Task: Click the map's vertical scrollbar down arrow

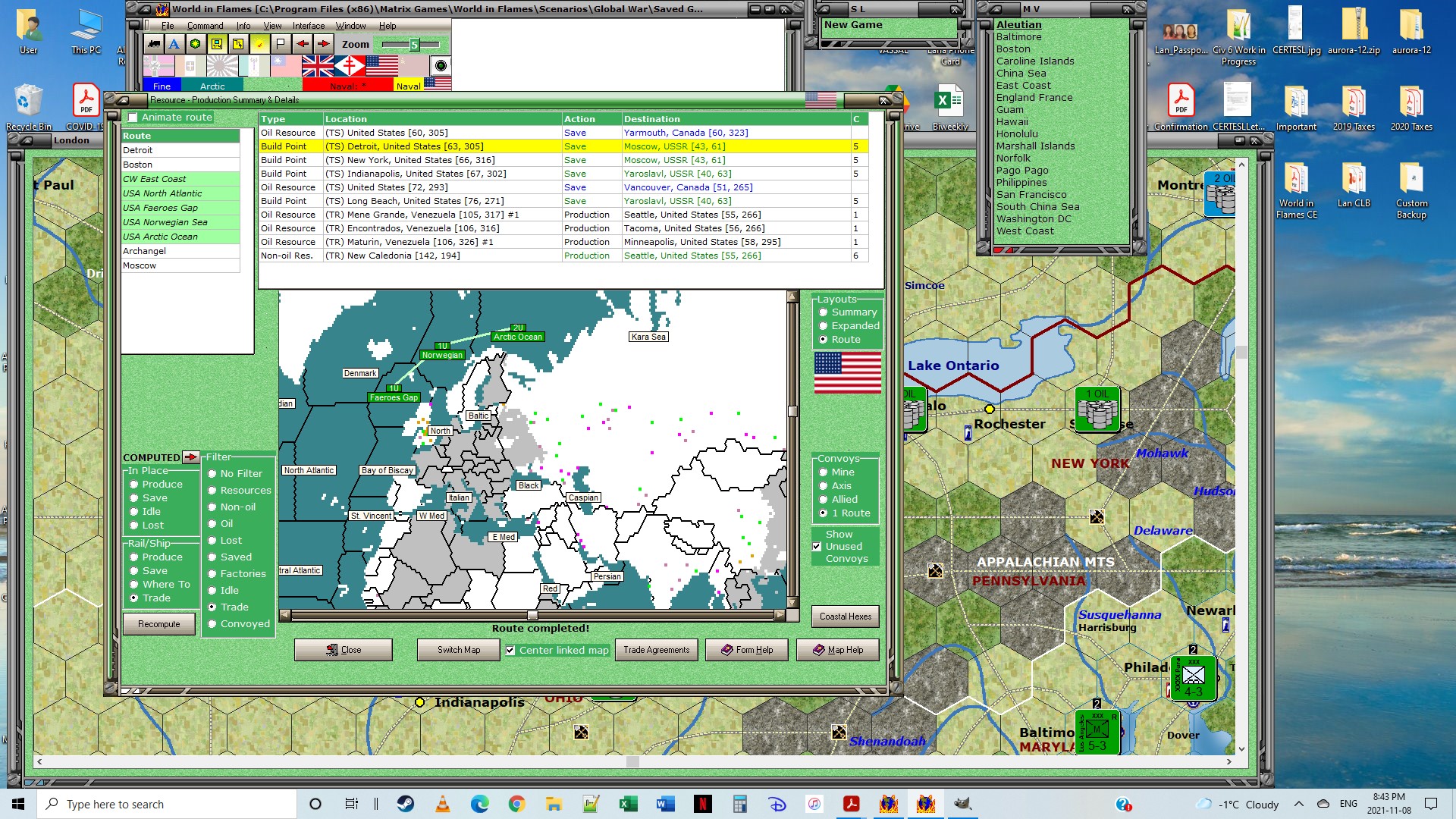Action: (x=792, y=602)
